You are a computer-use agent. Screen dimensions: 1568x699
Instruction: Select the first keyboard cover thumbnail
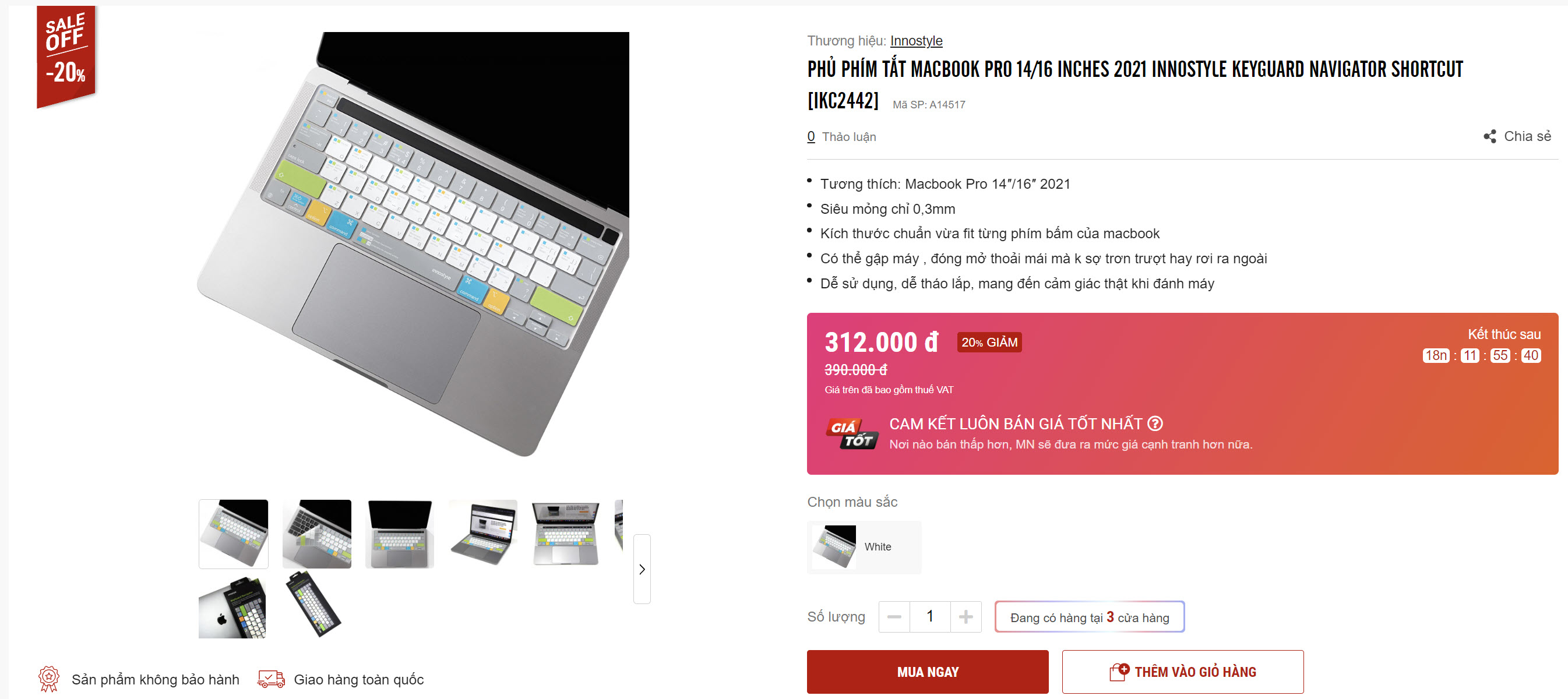tap(233, 534)
